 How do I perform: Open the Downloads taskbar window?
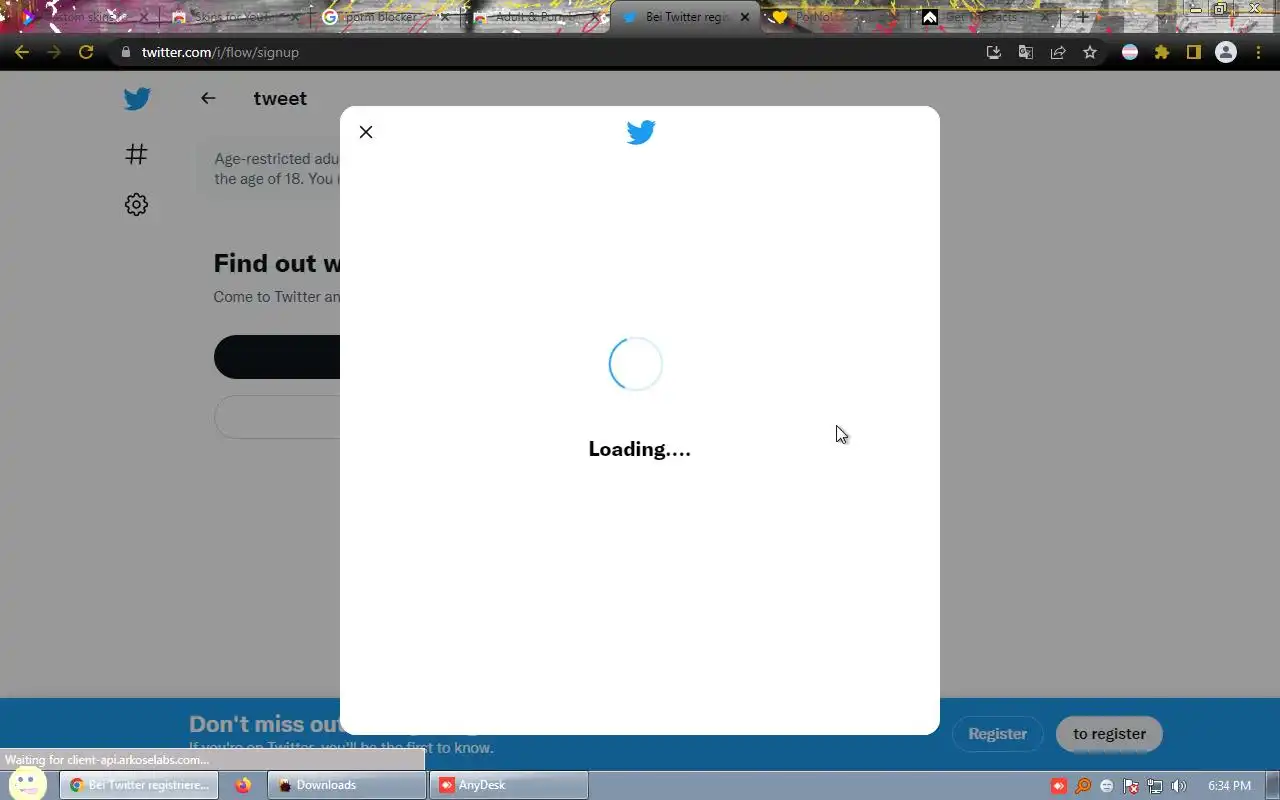346,785
